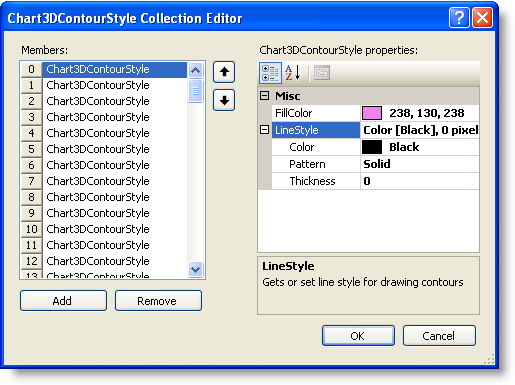Click the Add button

pyautogui.click(x=63, y=301)
